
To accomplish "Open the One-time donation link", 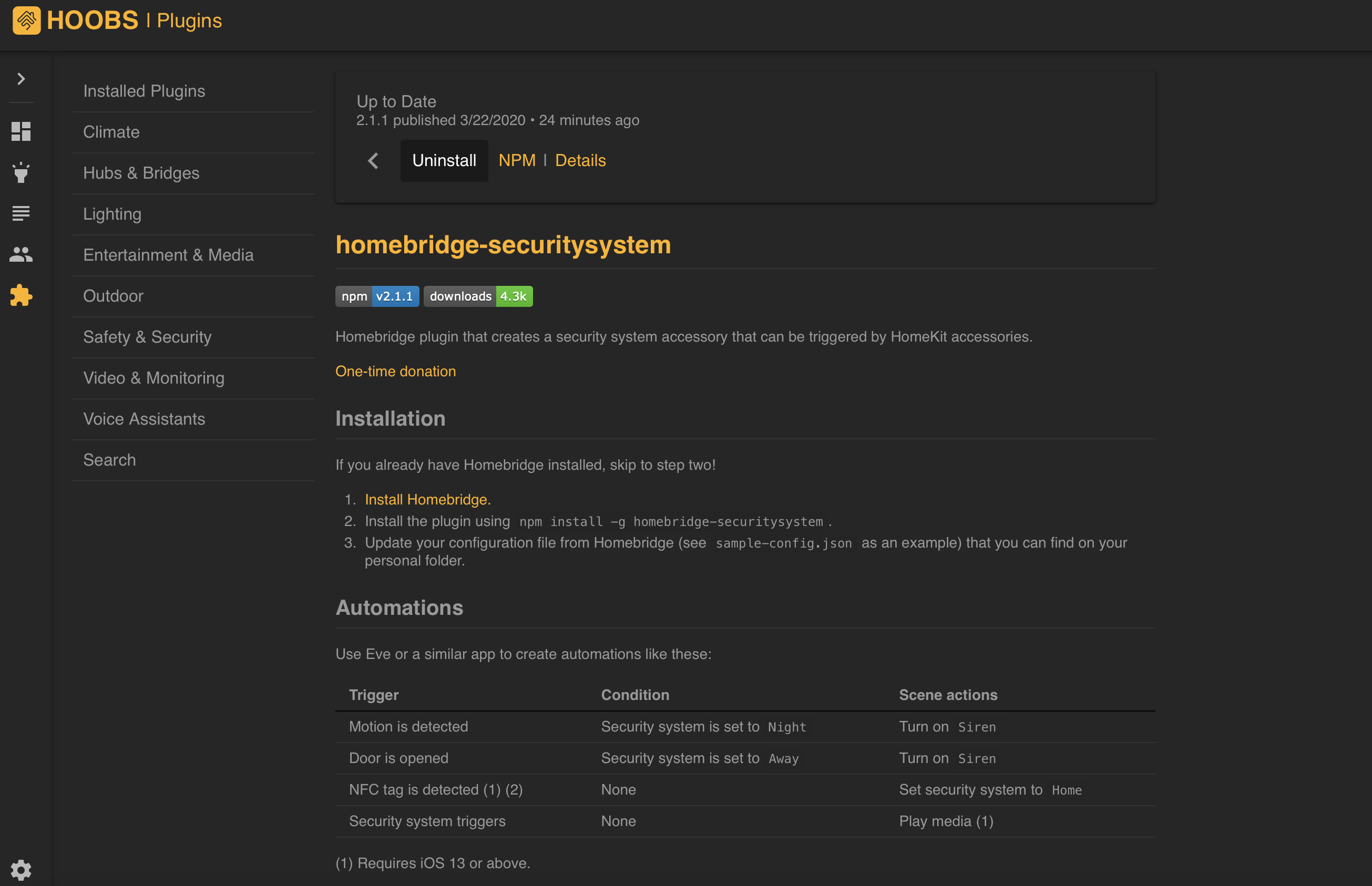I will tap(395, 371).
